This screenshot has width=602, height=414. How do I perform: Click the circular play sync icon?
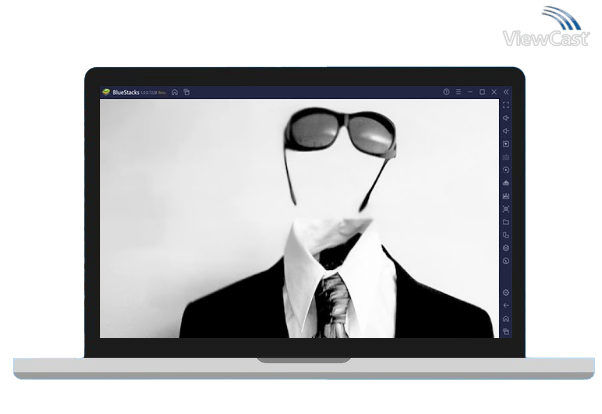click(x=506, y=170)
